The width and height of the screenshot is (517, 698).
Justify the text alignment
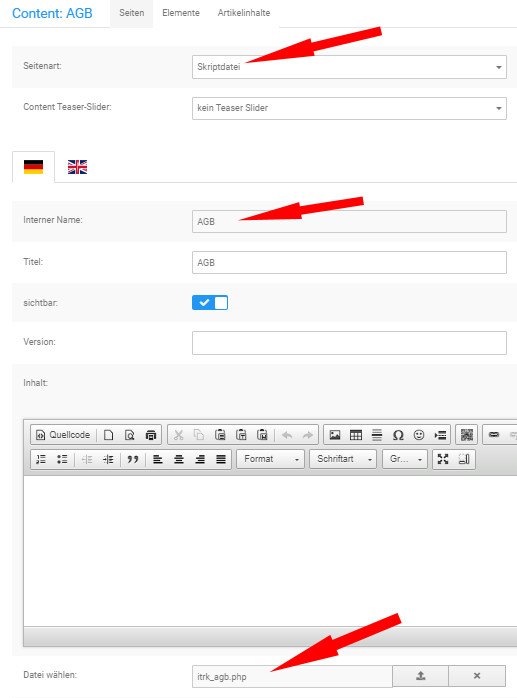(x=221, y=459)
